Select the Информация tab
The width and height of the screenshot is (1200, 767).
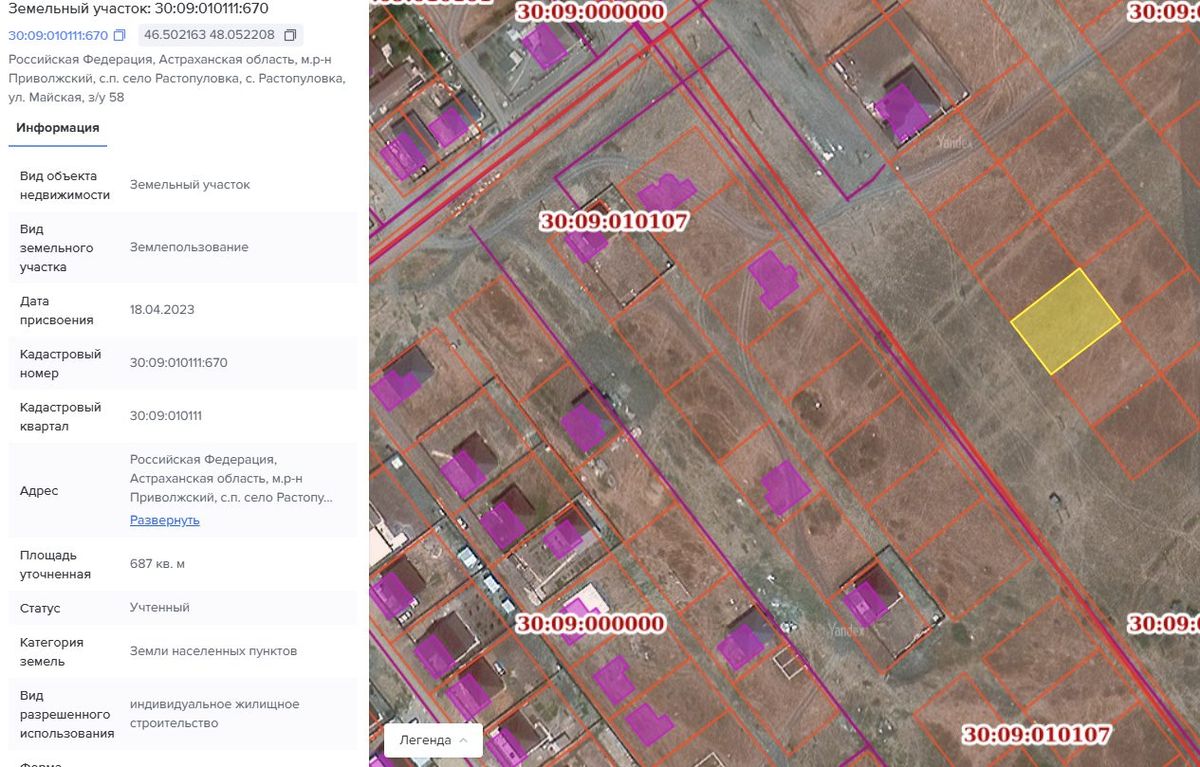point(58,128)
